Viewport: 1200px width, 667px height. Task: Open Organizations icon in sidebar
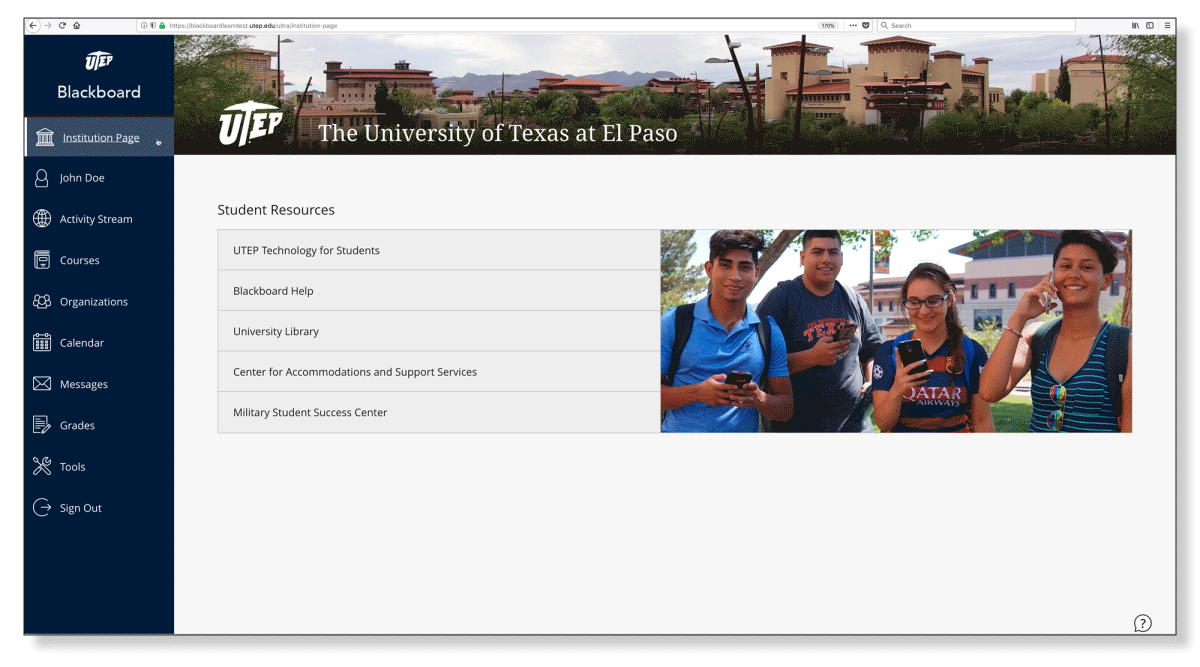point(42,301)
